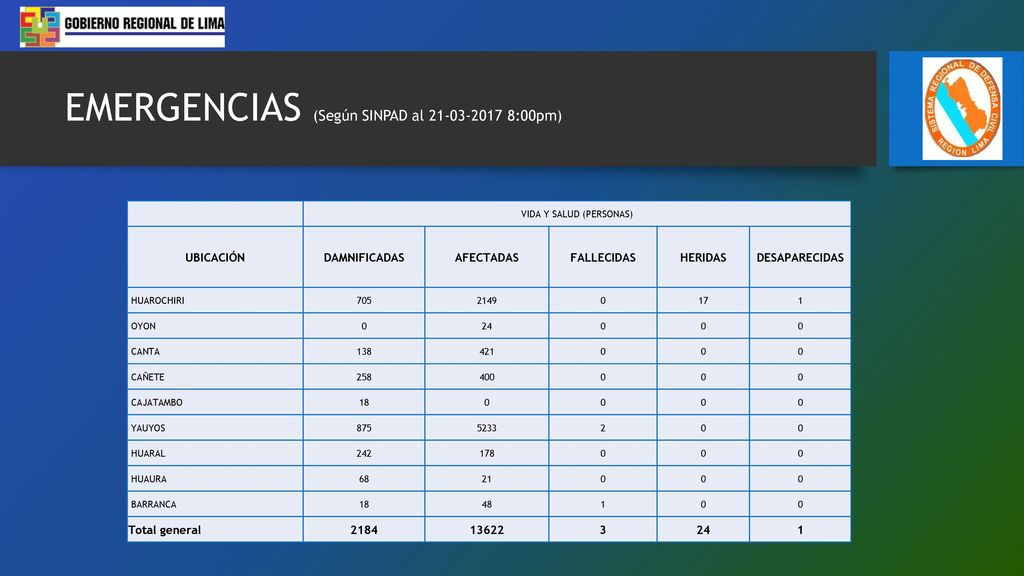The image size is (1024, 576).
Task: Click the 400 afectadas cell for Cañete
Action: [487, 377]
